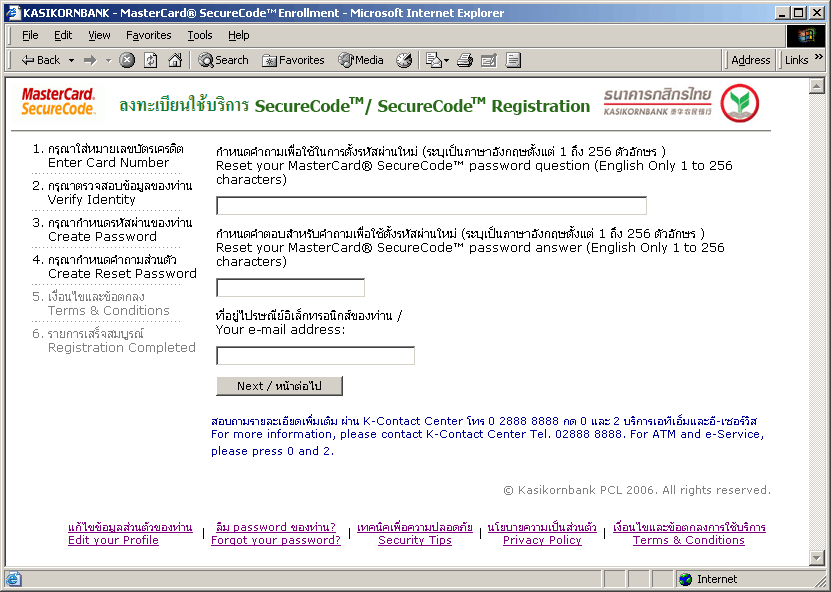Open the File menu

30,36
